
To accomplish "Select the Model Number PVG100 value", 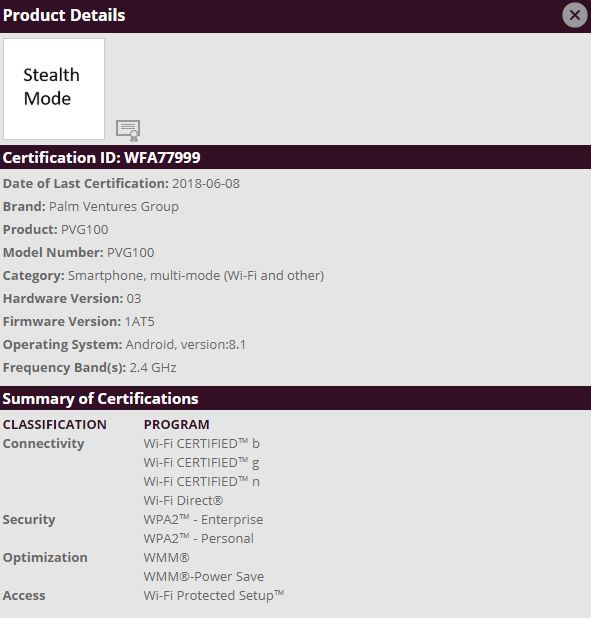I will coord(131,253).
